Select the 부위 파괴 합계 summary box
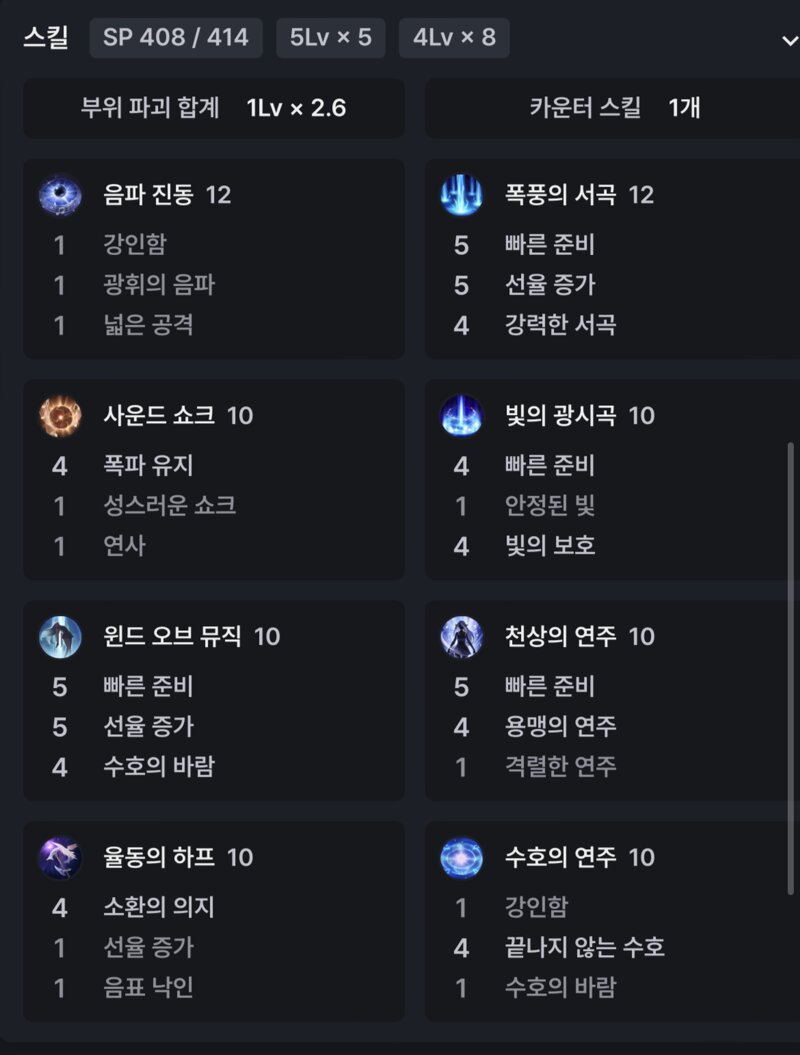Viewport: 800px width, 1055px height. (214, 108)
